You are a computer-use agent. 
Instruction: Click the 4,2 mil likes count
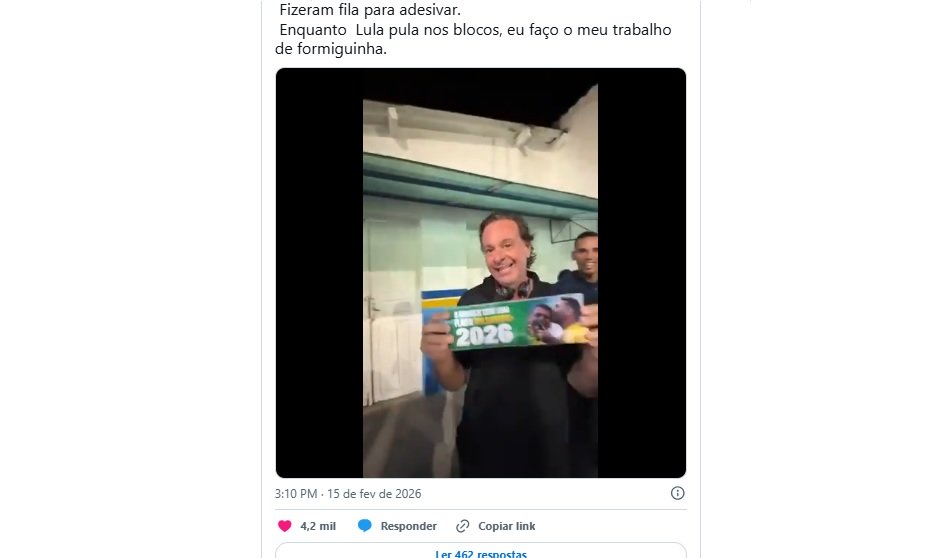318,526
